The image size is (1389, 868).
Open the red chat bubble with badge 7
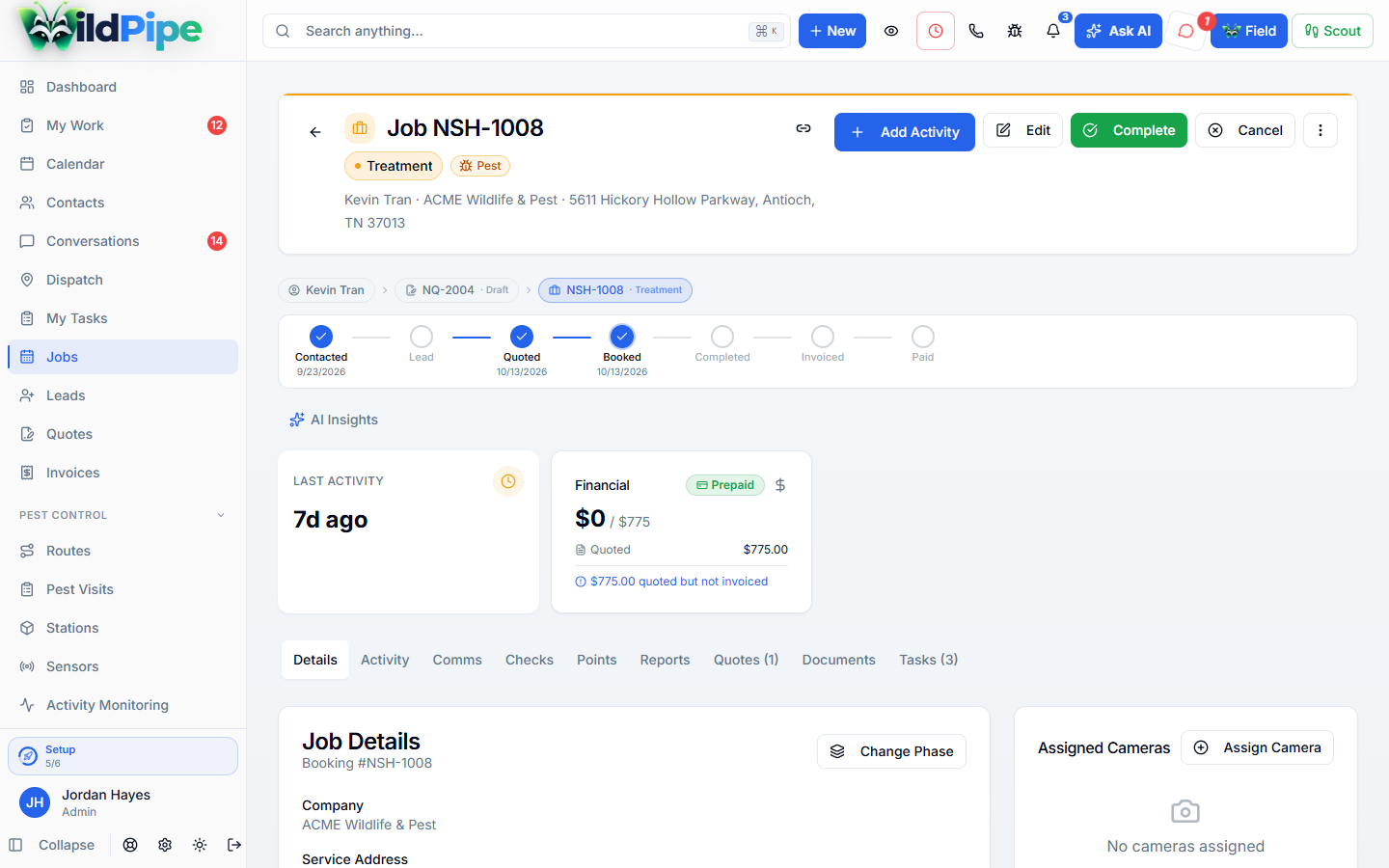tap(1186, 31)
